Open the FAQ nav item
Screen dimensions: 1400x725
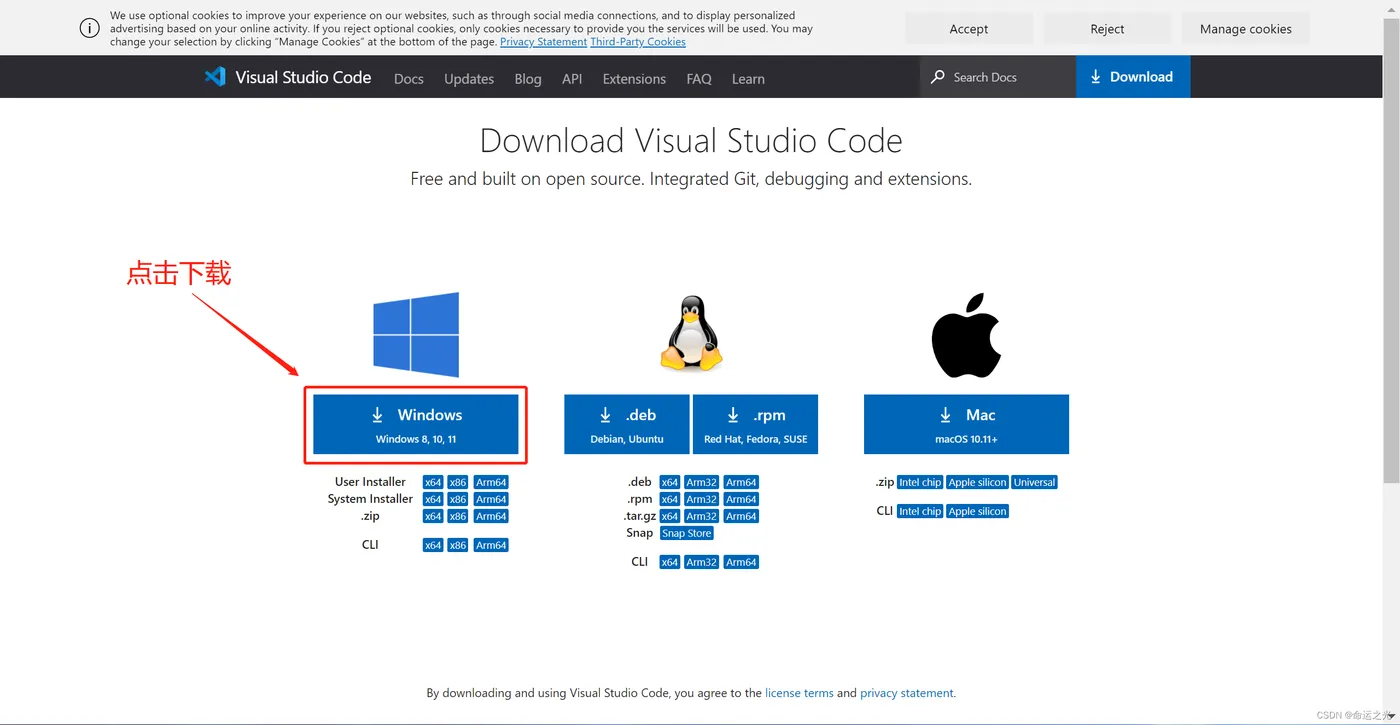pyautogui.click(x=699, y=79)
